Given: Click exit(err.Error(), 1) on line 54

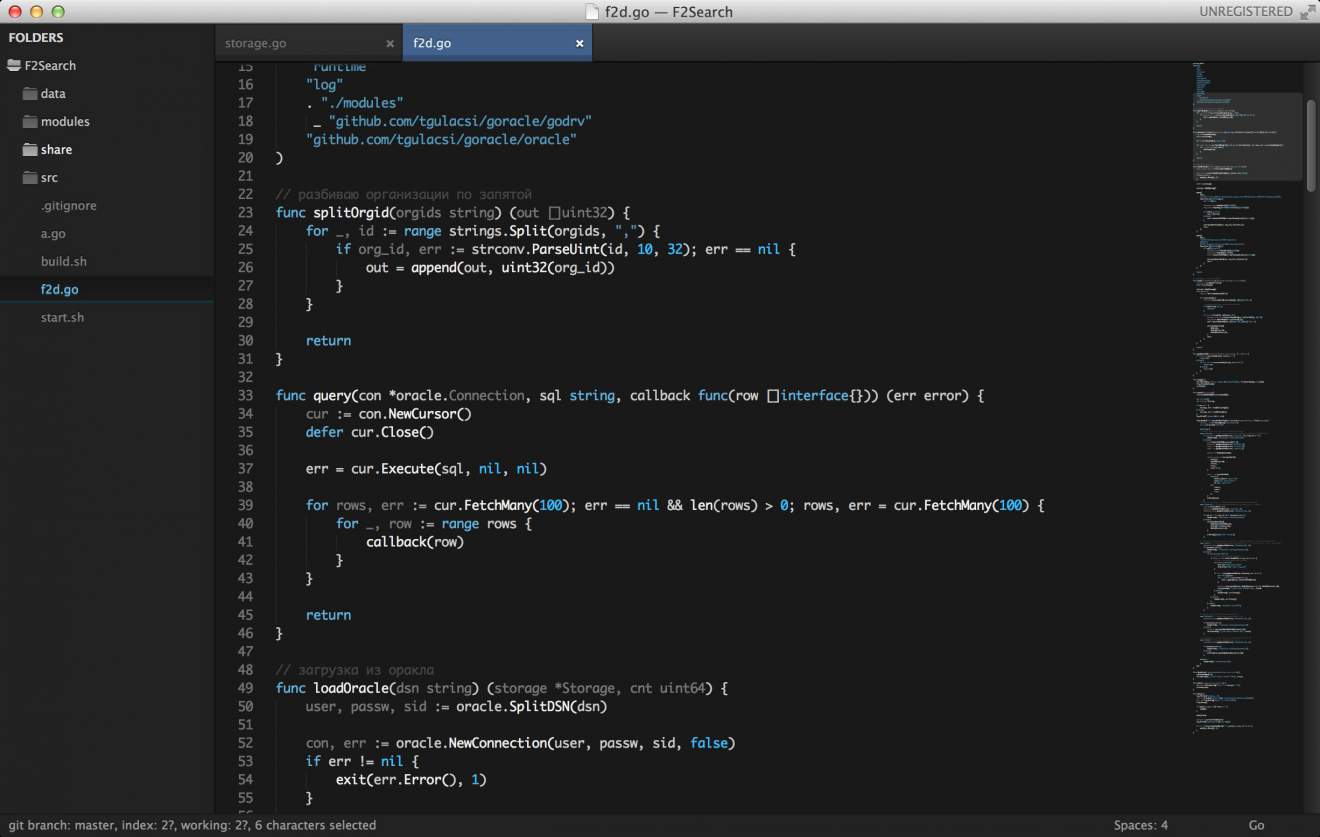Looking at the screenshot, I should [411, 779].
